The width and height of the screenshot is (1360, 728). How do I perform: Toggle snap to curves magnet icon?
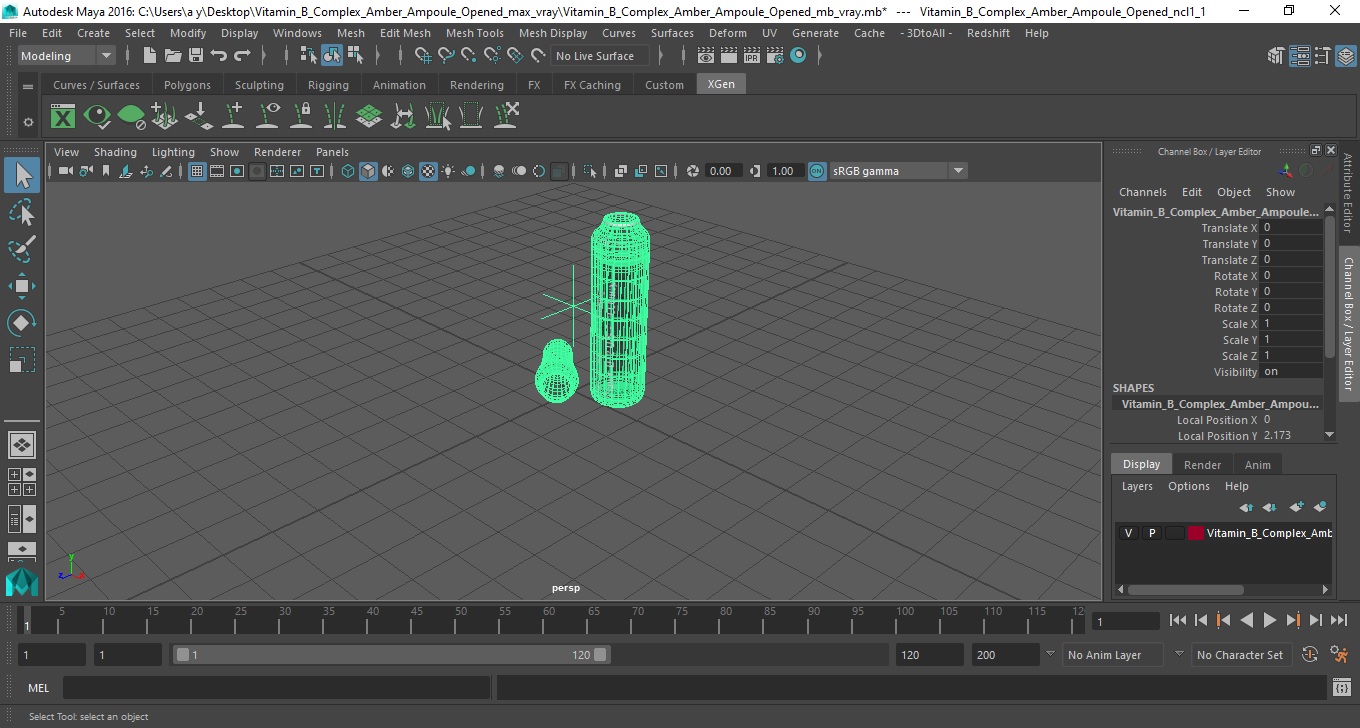pyautogui.click(x=447, y=56)
